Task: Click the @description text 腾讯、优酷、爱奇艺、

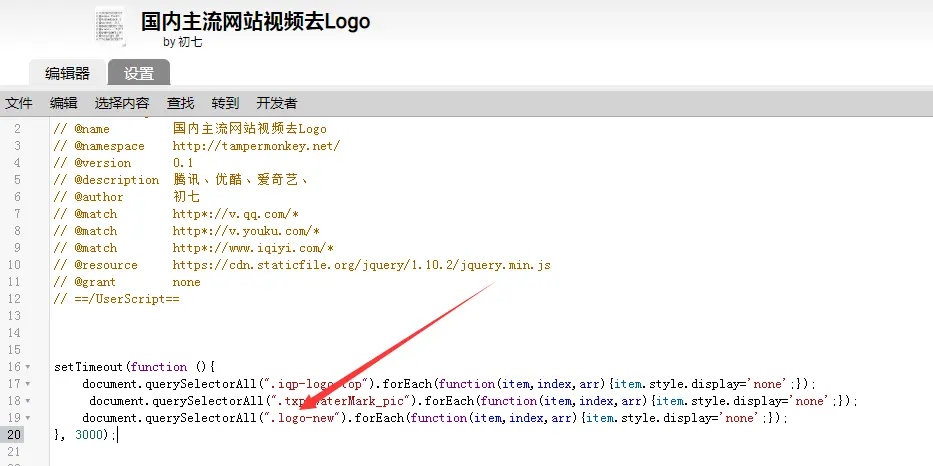Action: pyautogui.click(x=241, y=180)
